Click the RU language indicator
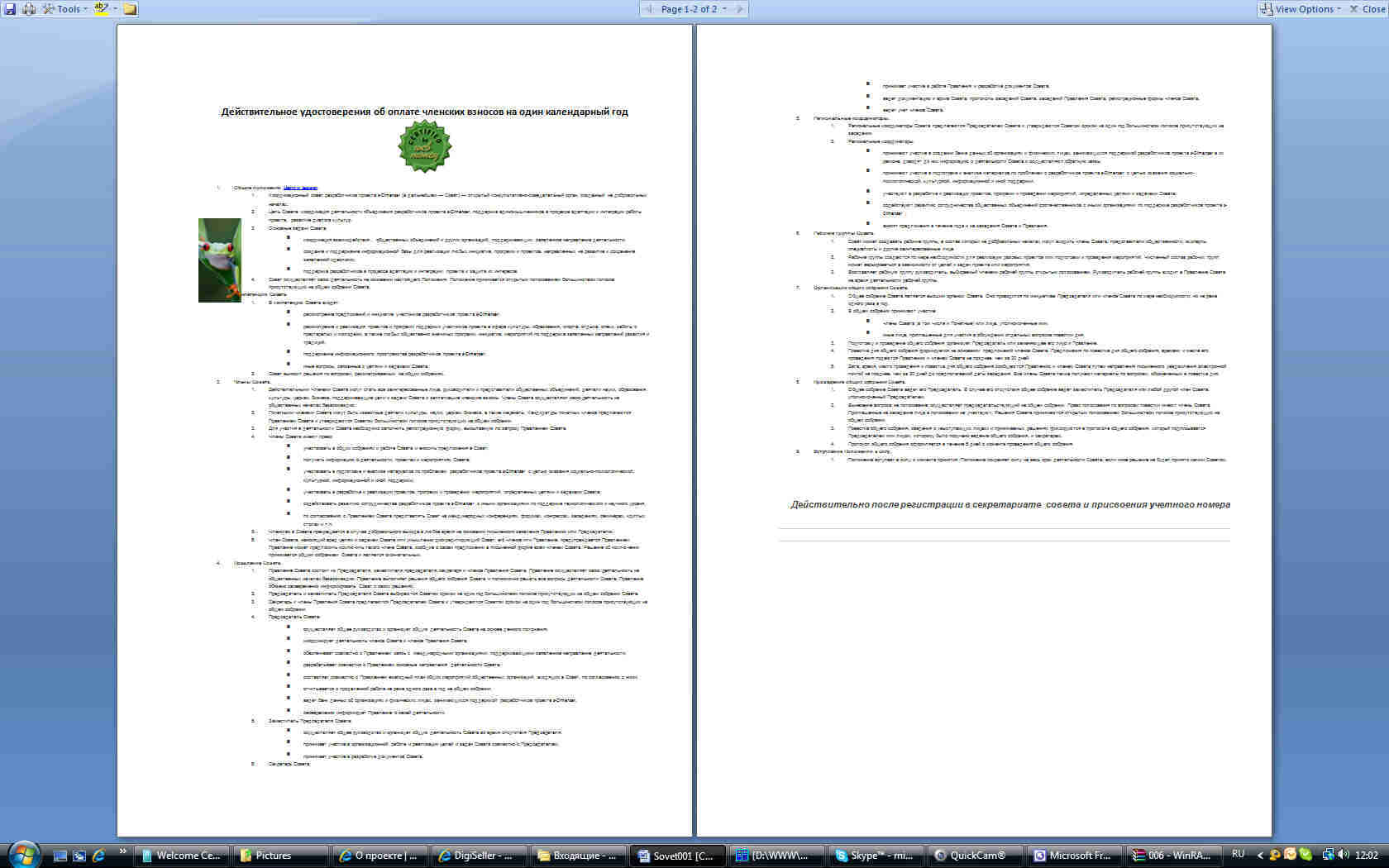The image size is (1389, 868). [x=1238, y=854]
